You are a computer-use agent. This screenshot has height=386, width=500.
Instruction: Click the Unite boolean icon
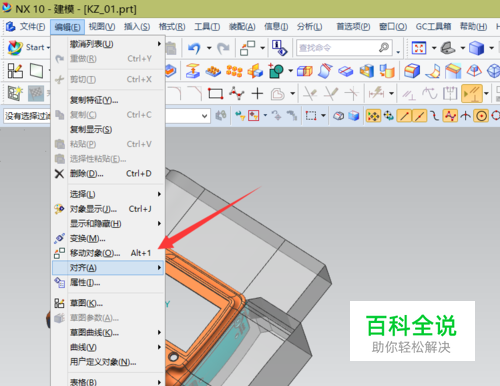(276, 71)
